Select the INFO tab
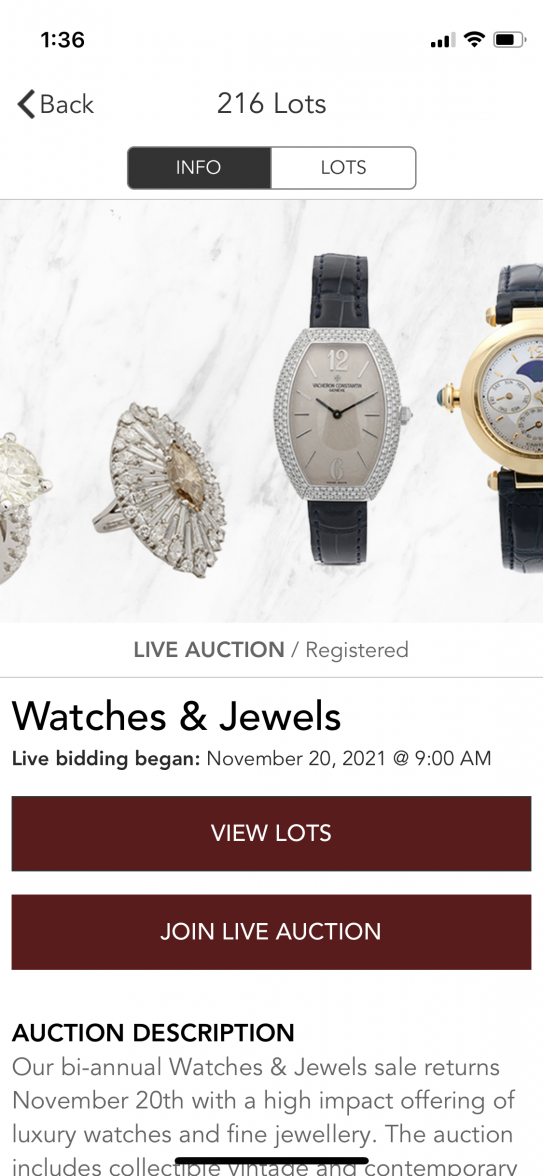543x1176 pixels. (x=199, y=167)
